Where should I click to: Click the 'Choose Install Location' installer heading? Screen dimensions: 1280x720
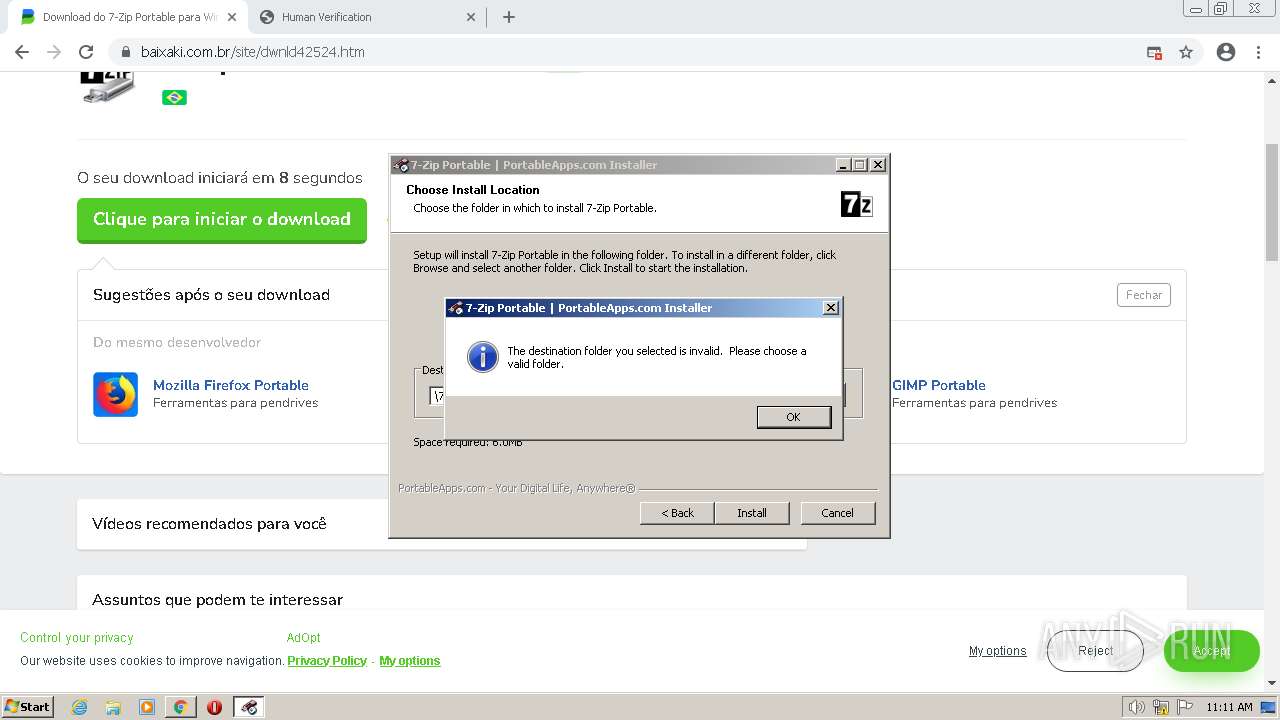tap(473, 190)
